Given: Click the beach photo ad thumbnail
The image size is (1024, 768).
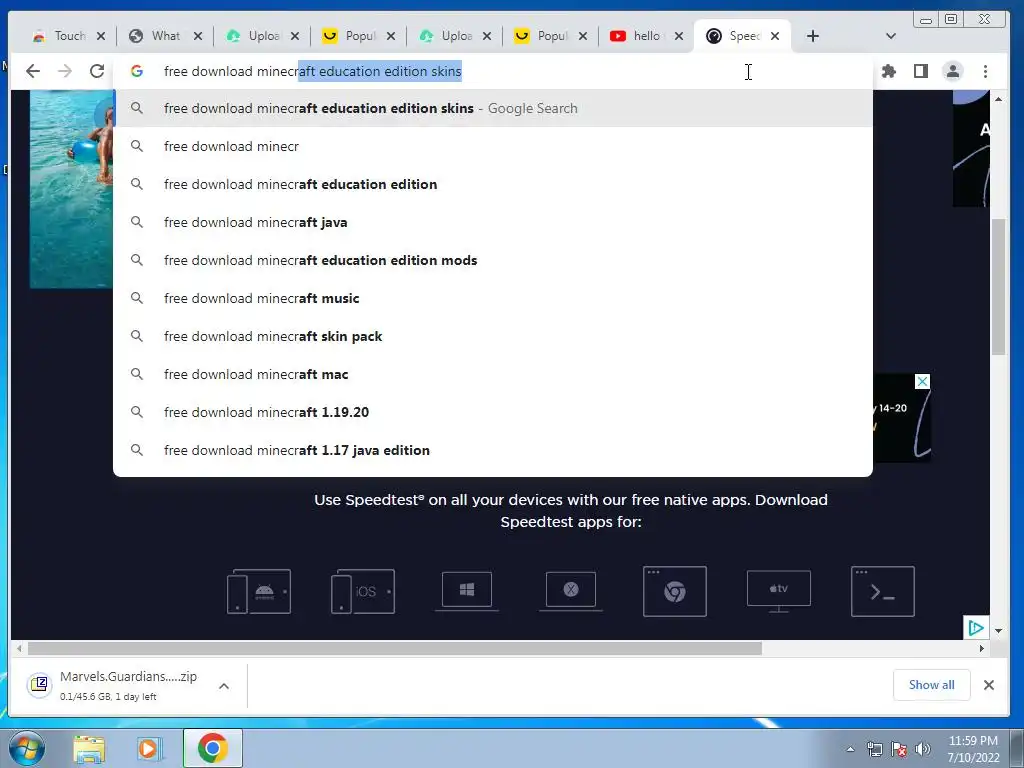Looking at the screenshot, I should 71,189.
